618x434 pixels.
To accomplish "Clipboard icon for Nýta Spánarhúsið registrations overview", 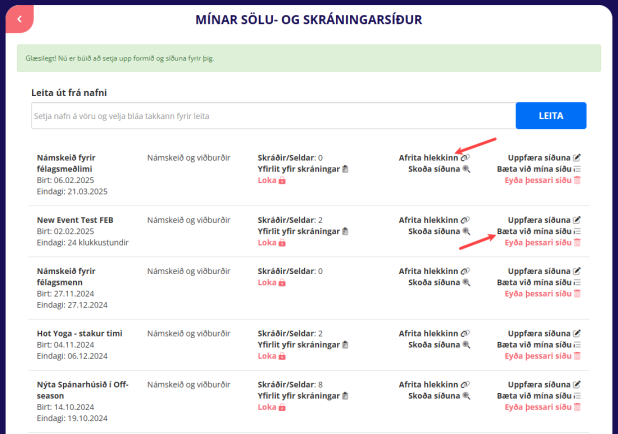I will coord(345,395).
